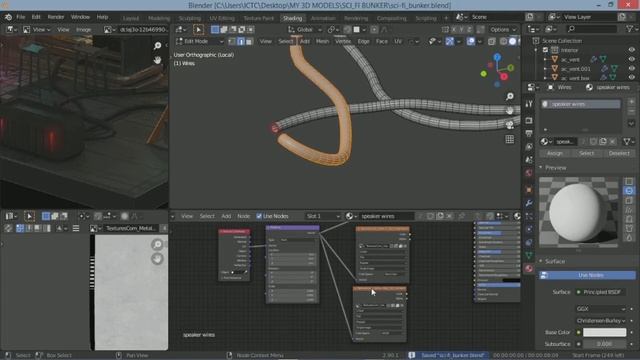
Task: Open the GGX distribution dropdown
Action: 600,309
